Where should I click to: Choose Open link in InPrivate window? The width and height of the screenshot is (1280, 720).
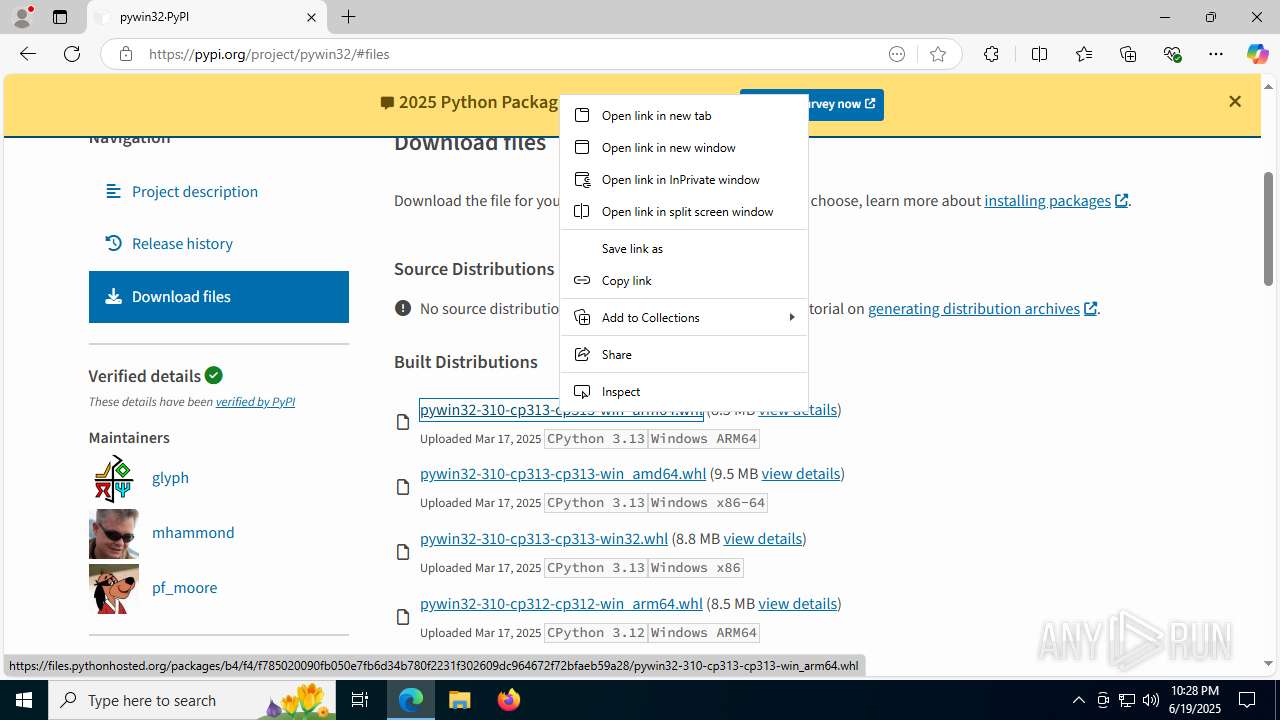[684, 179]
